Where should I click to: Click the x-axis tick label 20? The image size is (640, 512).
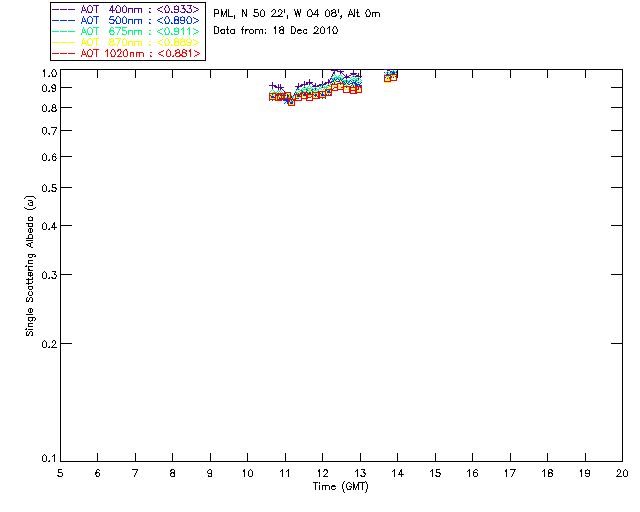click(x=622, y=474)
